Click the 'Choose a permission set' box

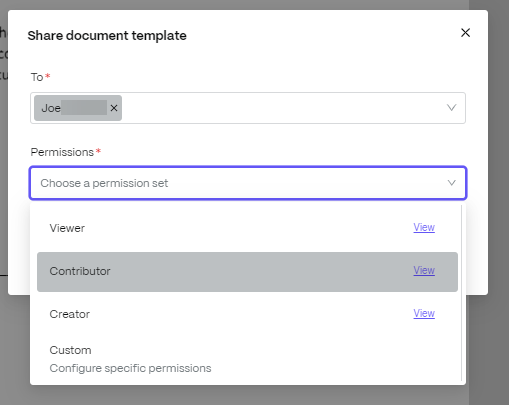coord(248,183)
